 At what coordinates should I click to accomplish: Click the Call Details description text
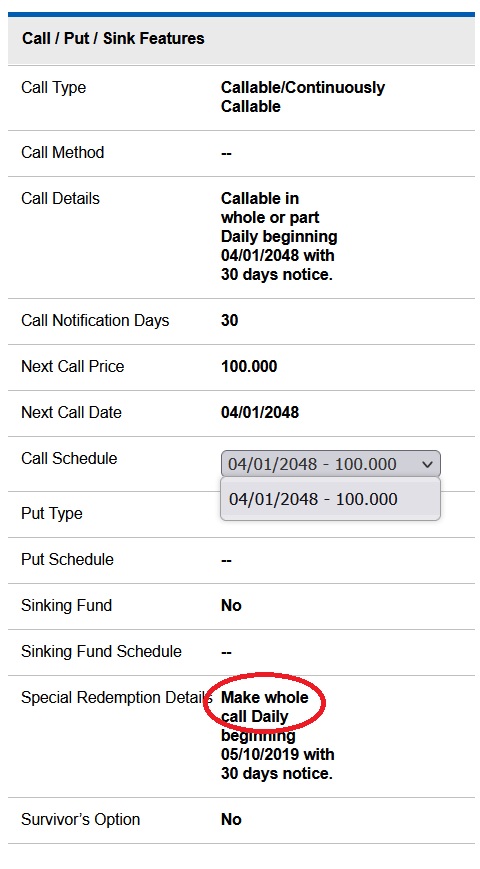(279, 236)
